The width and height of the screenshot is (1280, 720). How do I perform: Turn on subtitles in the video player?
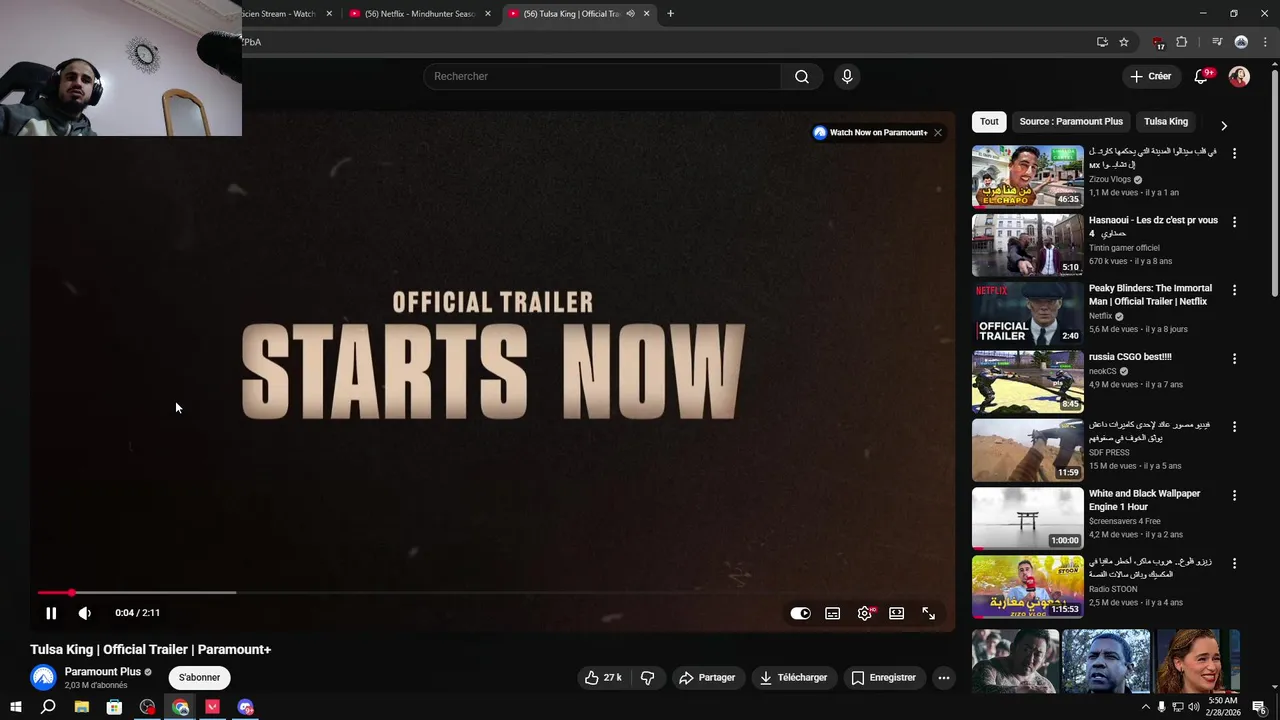(832, 613)
